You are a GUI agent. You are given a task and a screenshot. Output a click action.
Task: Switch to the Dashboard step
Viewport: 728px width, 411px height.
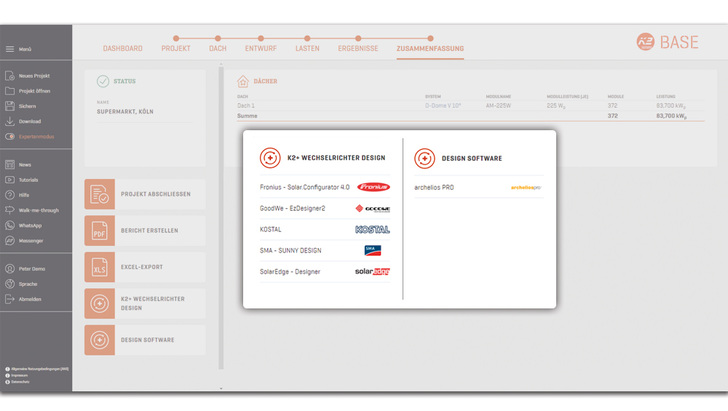pyautogui.click(x=123, y=48)
